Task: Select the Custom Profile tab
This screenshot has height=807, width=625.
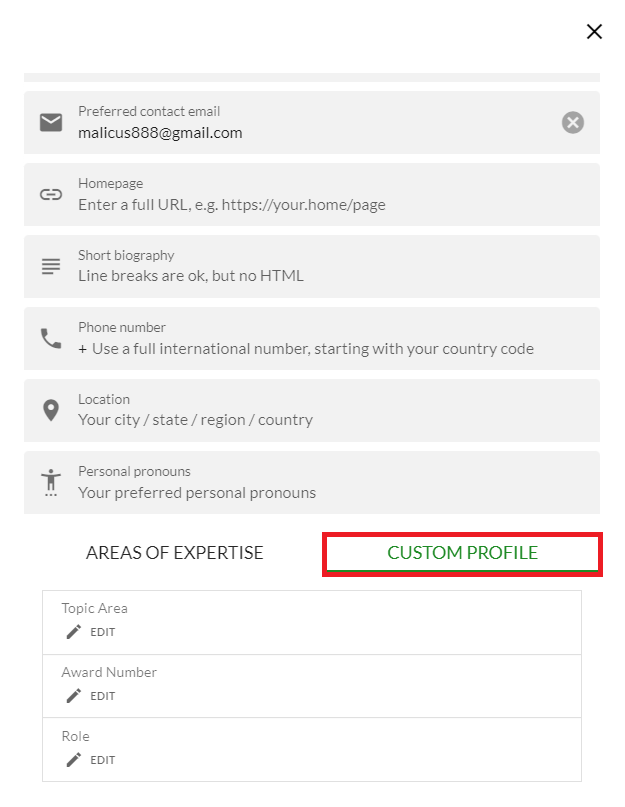Action: pos(462,553)
